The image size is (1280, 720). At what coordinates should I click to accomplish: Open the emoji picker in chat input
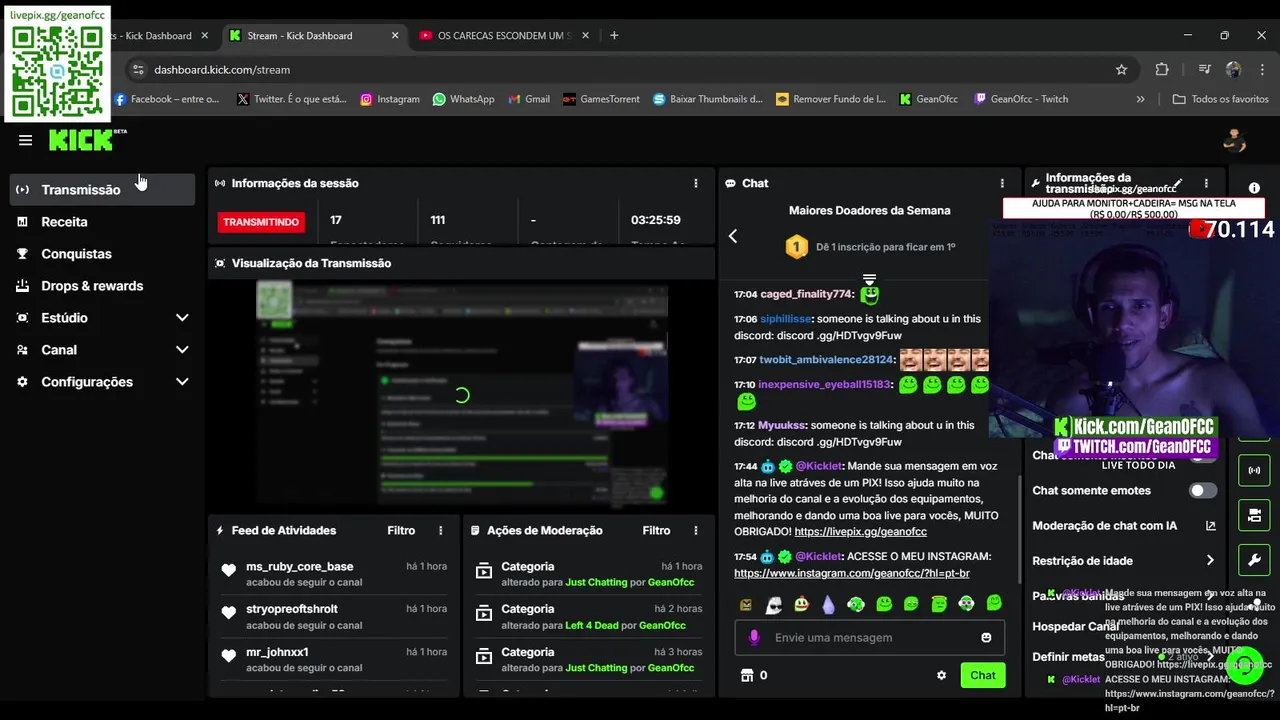986,638
